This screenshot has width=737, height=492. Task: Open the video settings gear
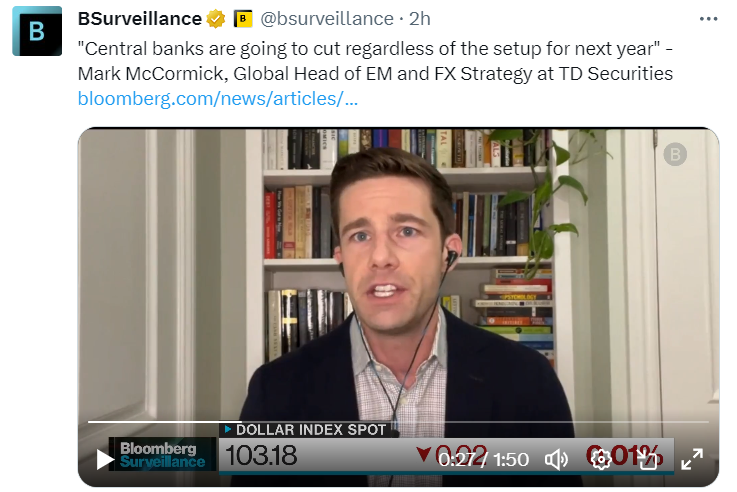600,459
